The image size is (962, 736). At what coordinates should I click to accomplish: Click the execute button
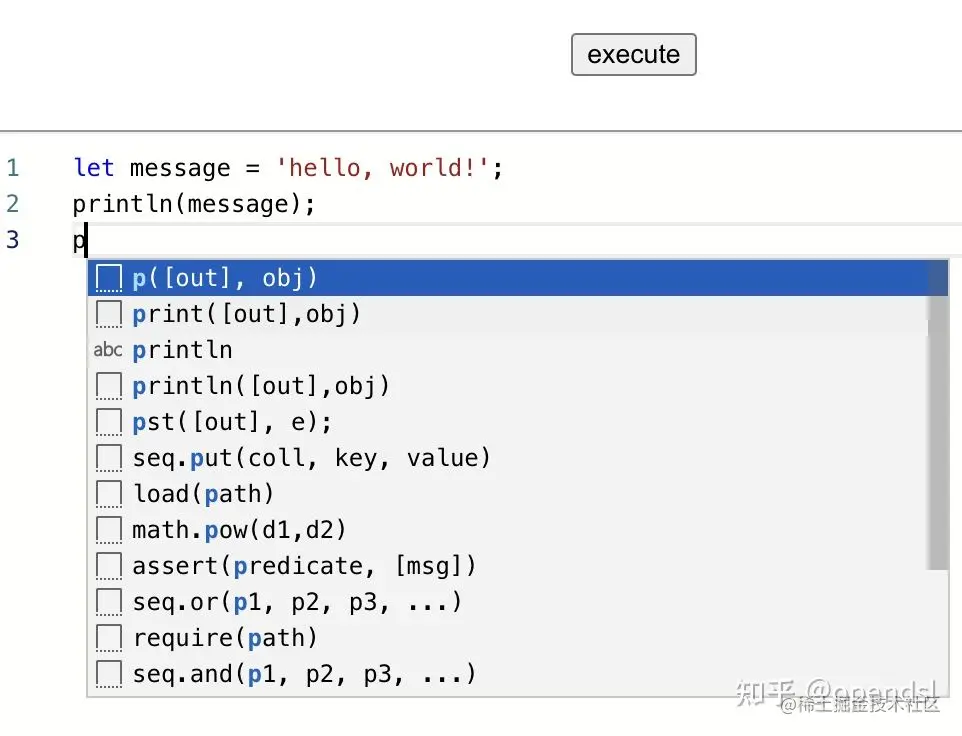pyautogui.click(x=633, y=55)
